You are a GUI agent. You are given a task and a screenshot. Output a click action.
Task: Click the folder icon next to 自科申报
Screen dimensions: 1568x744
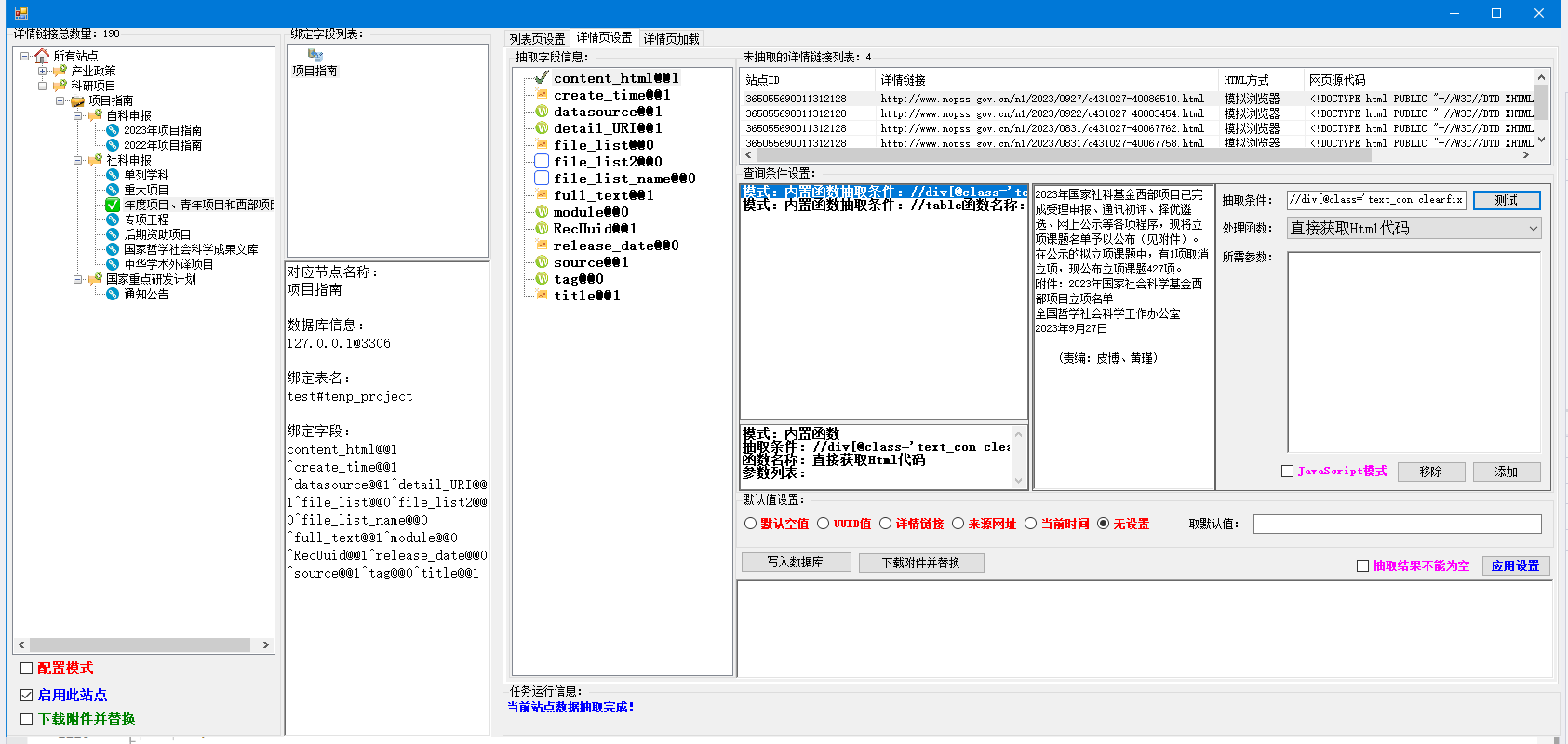click(x=95, y=115)
